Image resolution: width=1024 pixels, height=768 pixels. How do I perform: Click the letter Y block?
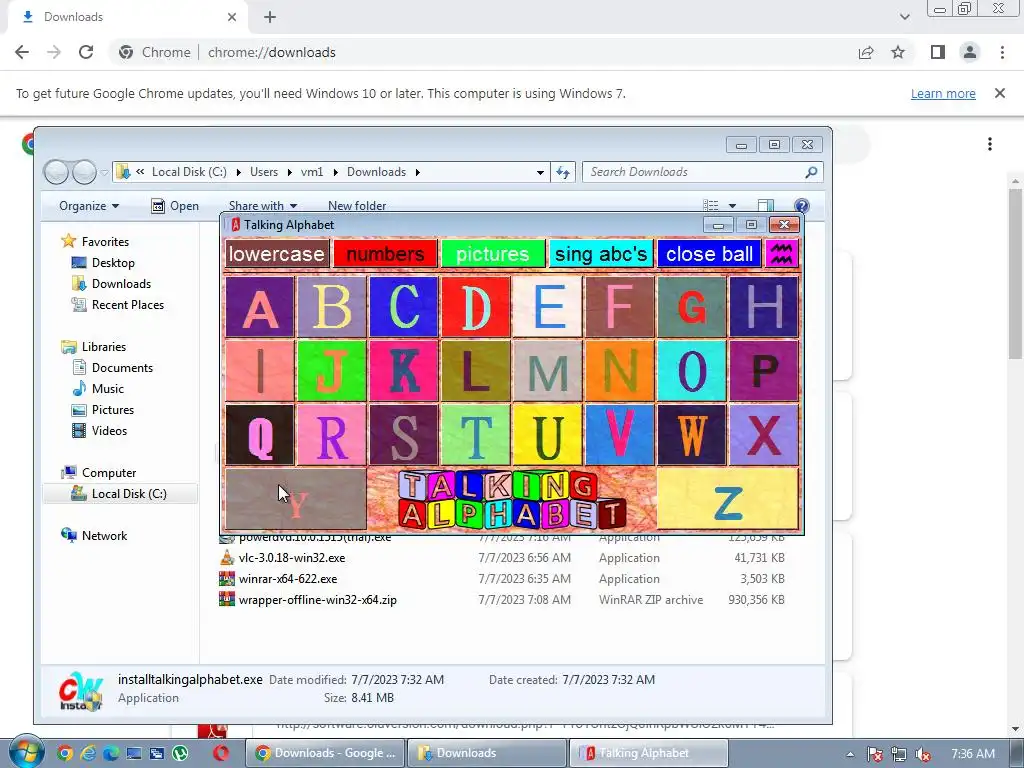296,498
